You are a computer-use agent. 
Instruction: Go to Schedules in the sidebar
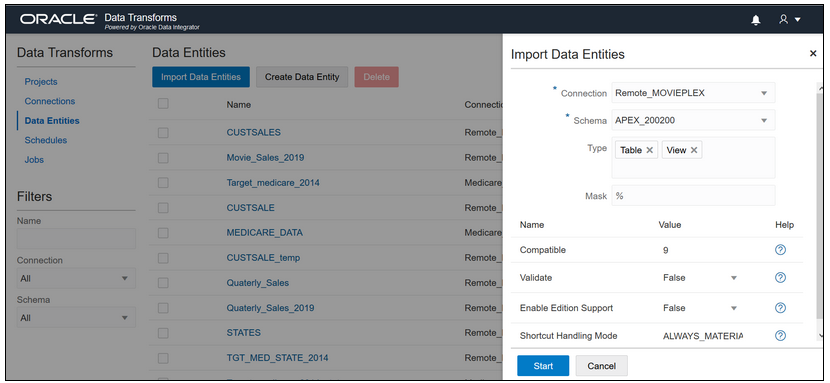point(46,140)
